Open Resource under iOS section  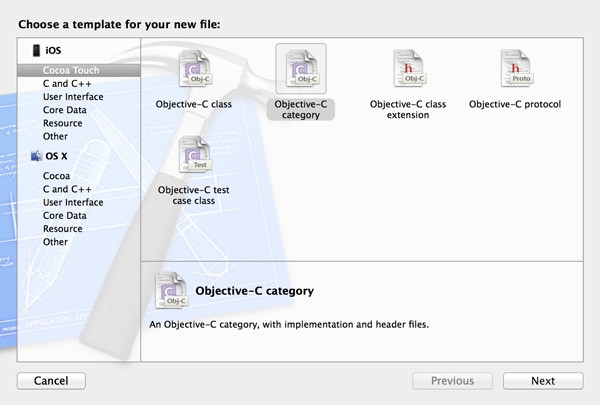coord(62,123)
